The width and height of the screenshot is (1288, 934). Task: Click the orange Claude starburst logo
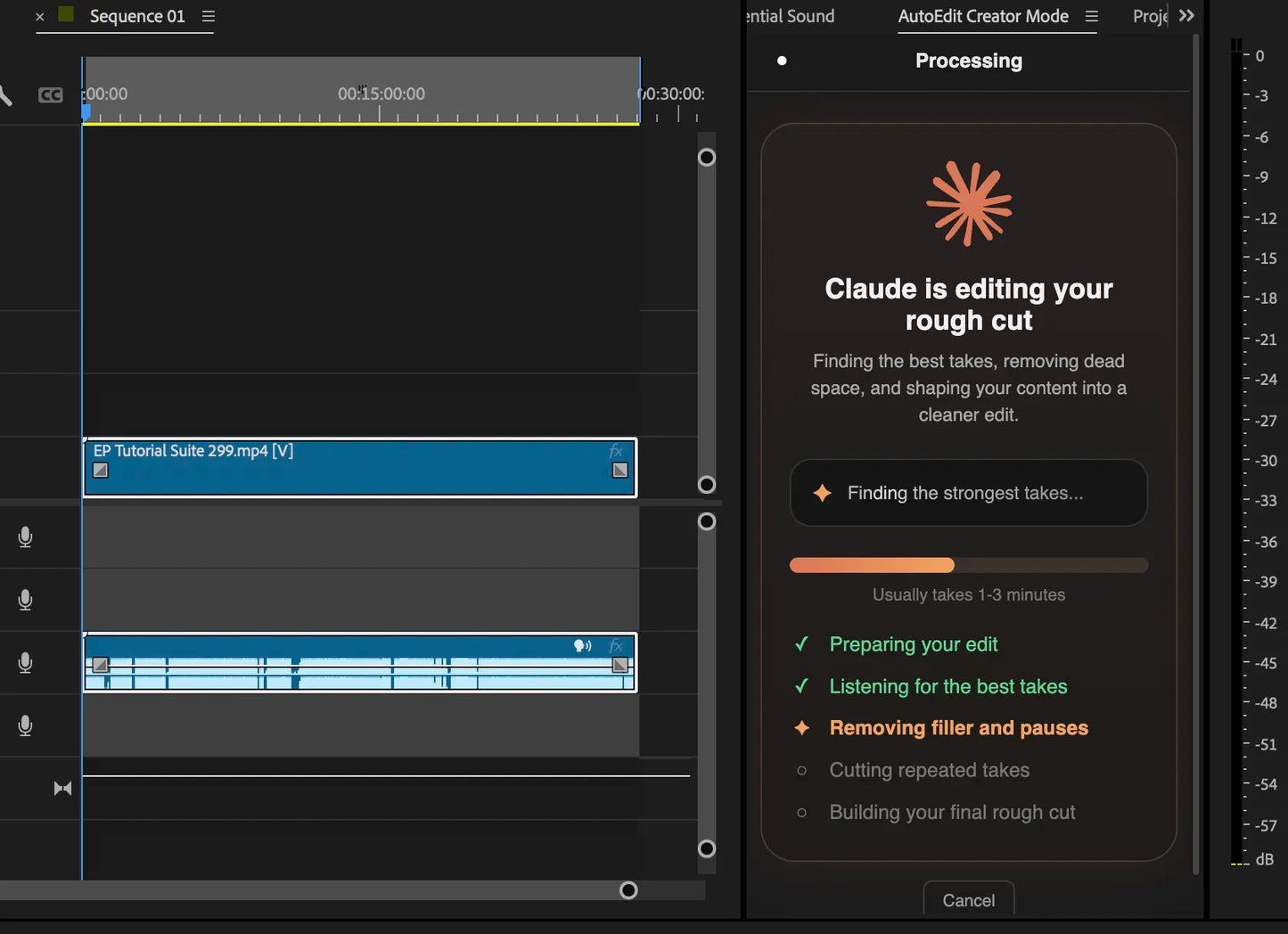pos(969,203)
